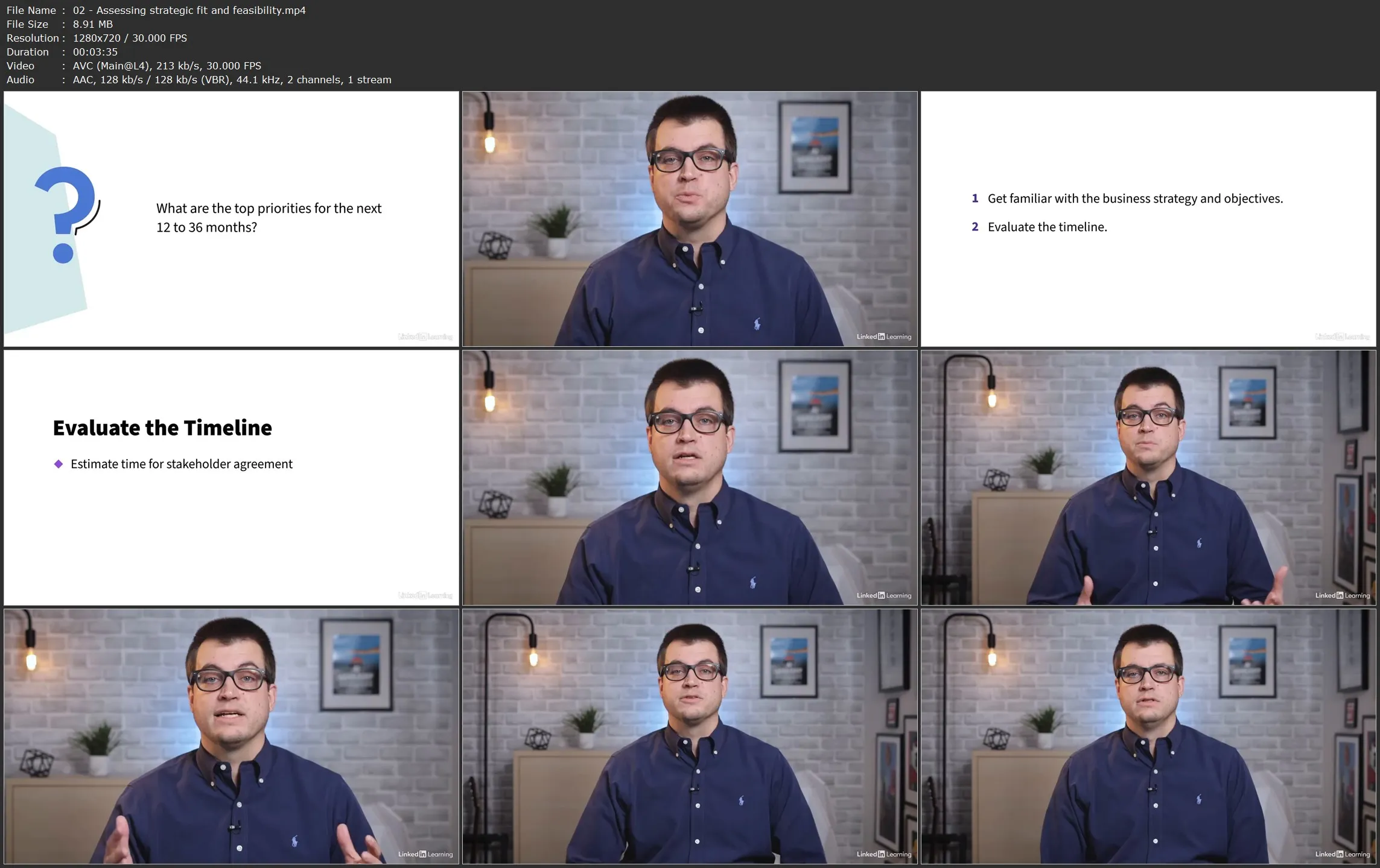Screen dimensions: 1380x868
Task: Click the audio info line starting 'AAC, 128 kb/s'
Action: 232,80
